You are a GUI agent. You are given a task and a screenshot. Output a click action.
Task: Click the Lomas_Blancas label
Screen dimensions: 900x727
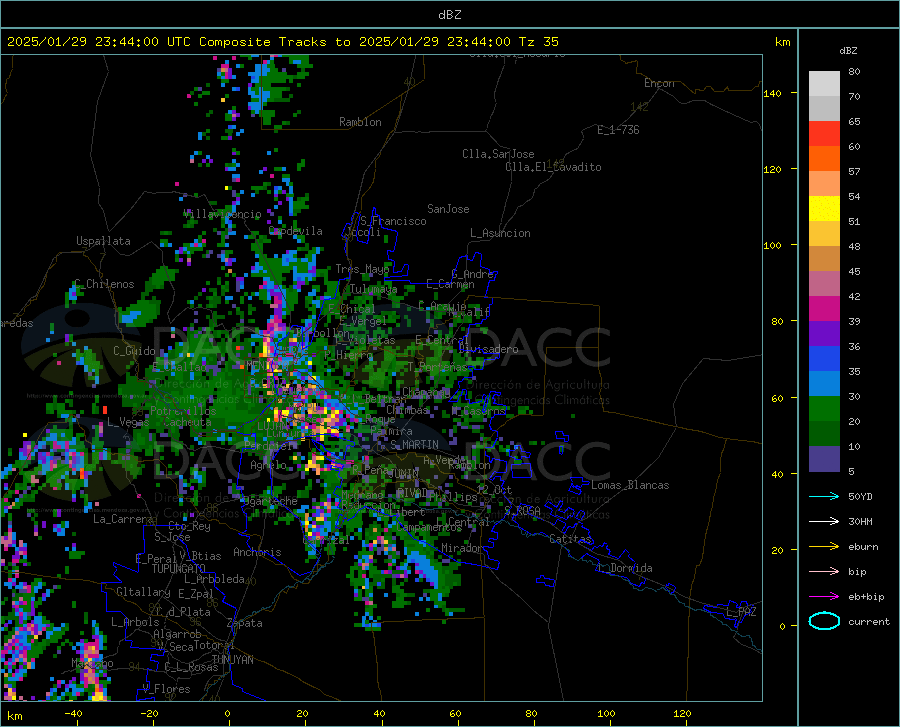630,485
